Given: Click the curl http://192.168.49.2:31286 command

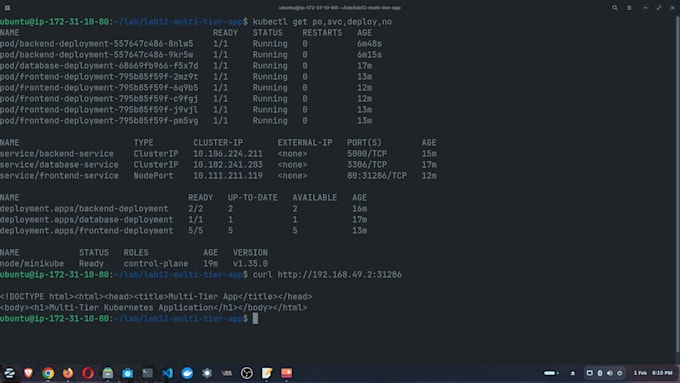Looking at the screenshot, I should pyautogui.click(x=327, y=275).
